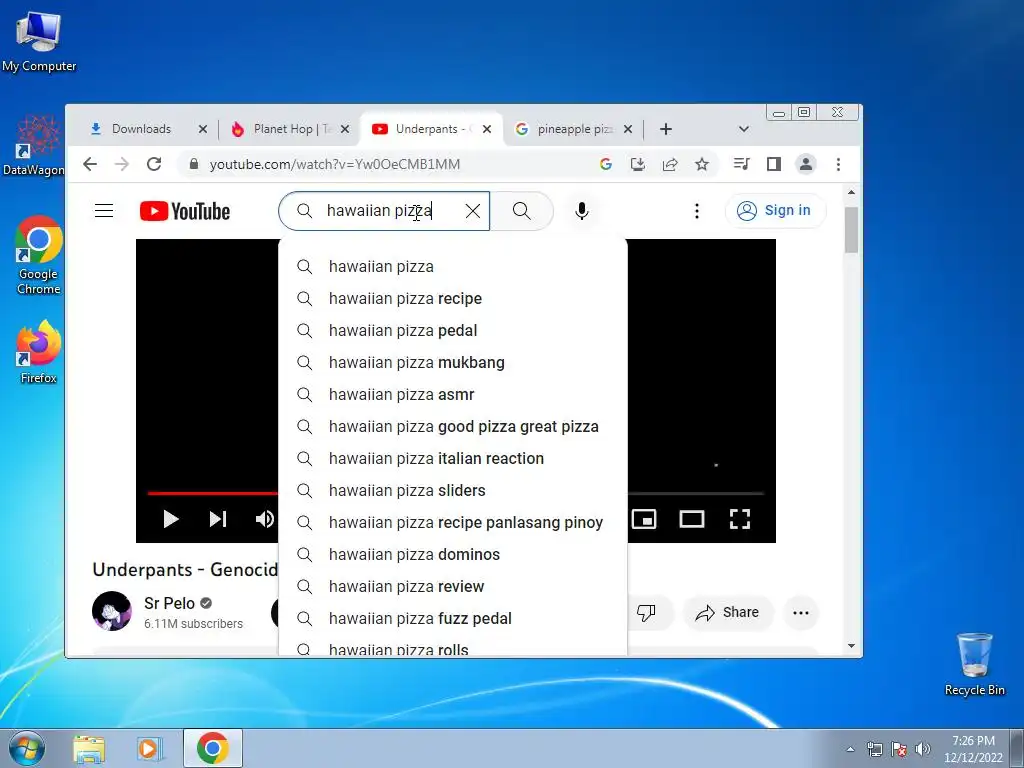Open media controls in Chrome toolbar
The width and height of the screenshot is (1024, 768).
coord(741,164)
